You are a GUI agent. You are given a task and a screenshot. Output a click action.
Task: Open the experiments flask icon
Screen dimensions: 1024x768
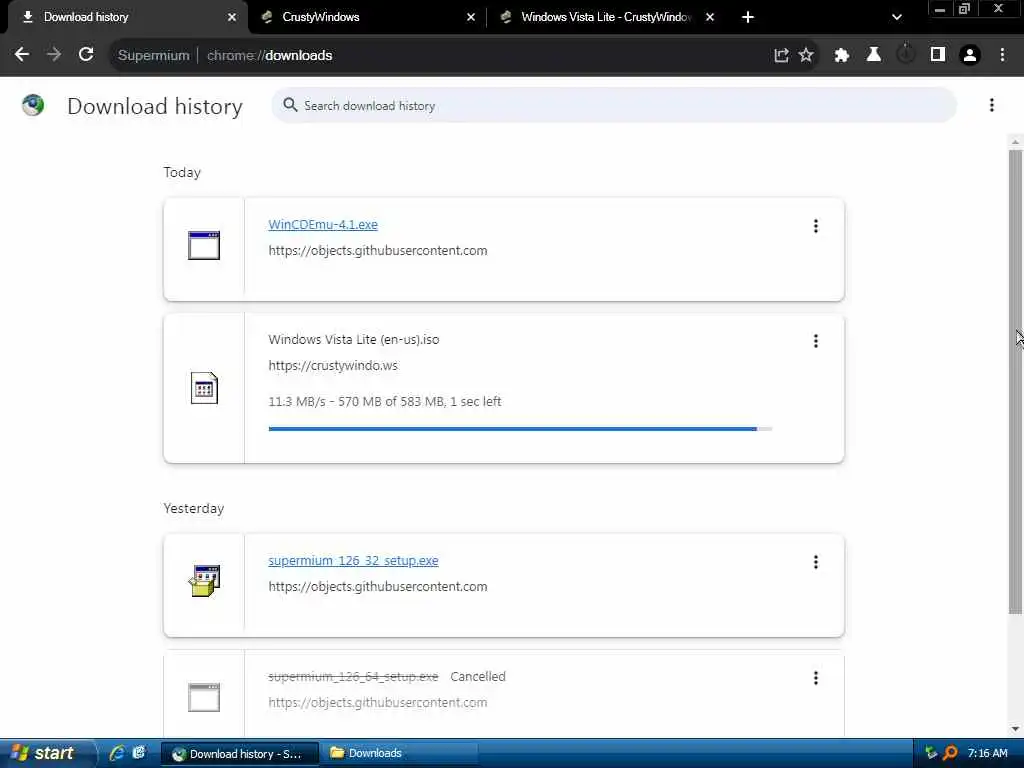[x=874, y=55]
